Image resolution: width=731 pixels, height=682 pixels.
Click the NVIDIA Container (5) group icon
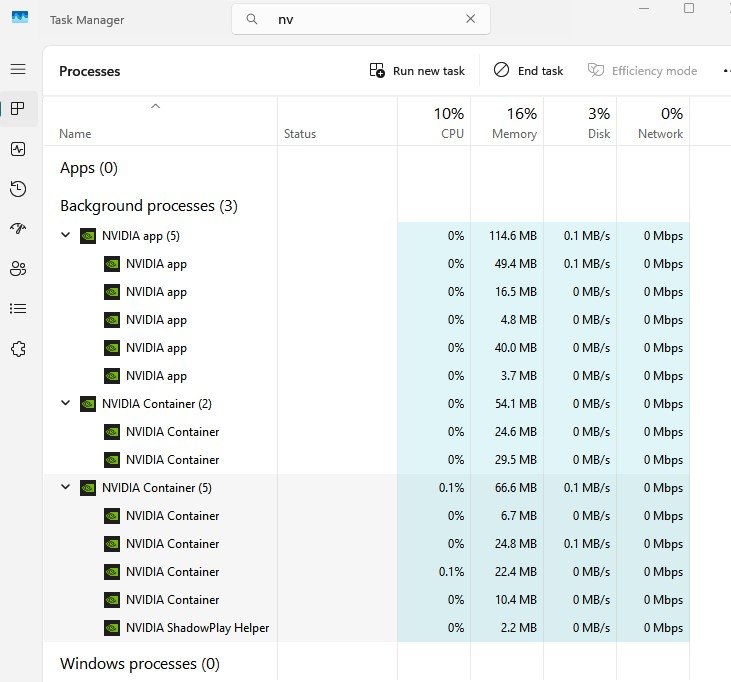(x=88, y=488)
